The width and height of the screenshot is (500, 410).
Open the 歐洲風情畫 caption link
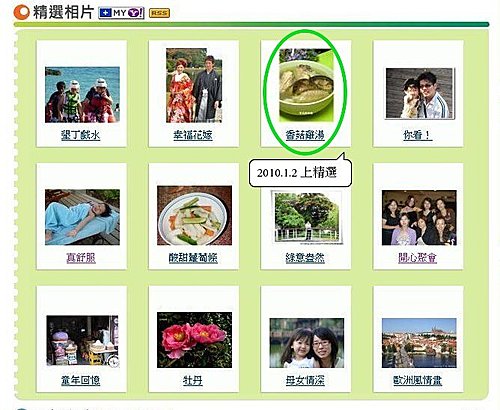pyautogui.click(x=417, y=380)
